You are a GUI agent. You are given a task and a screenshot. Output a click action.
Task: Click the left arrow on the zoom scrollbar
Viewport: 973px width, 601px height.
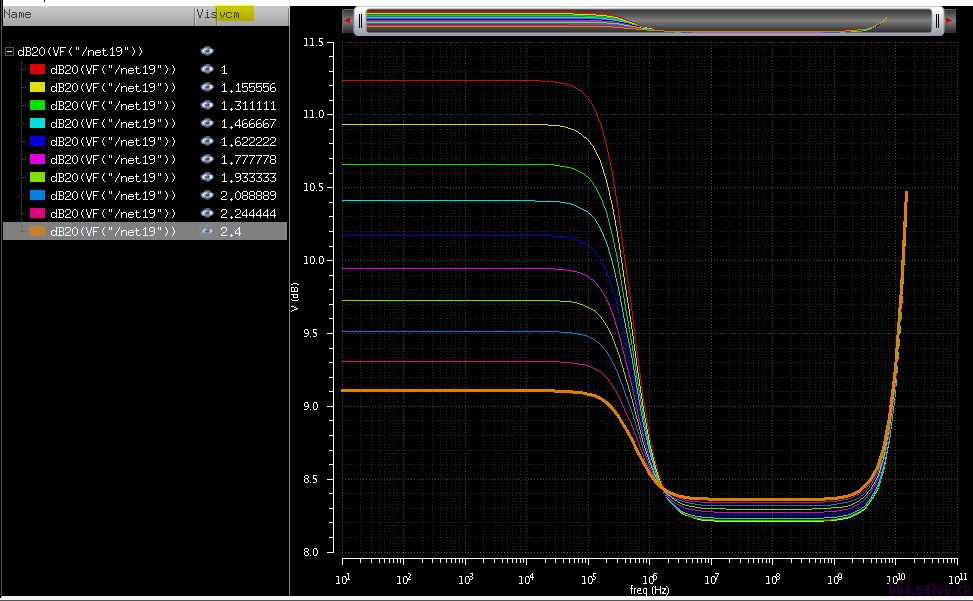346,20
